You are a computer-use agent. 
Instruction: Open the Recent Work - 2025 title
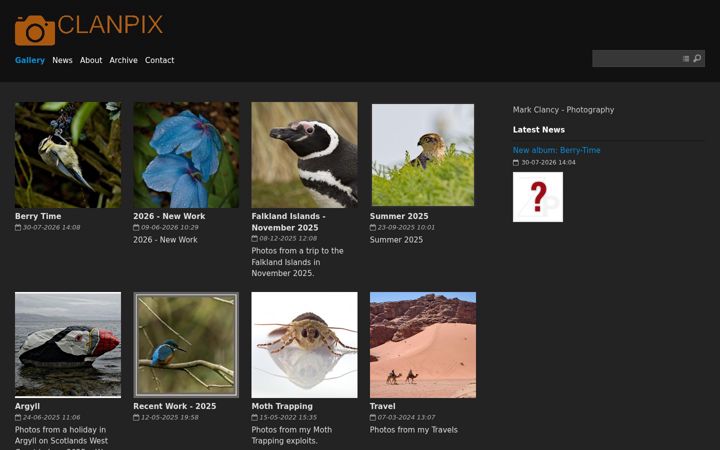click(x=174, y=406)
